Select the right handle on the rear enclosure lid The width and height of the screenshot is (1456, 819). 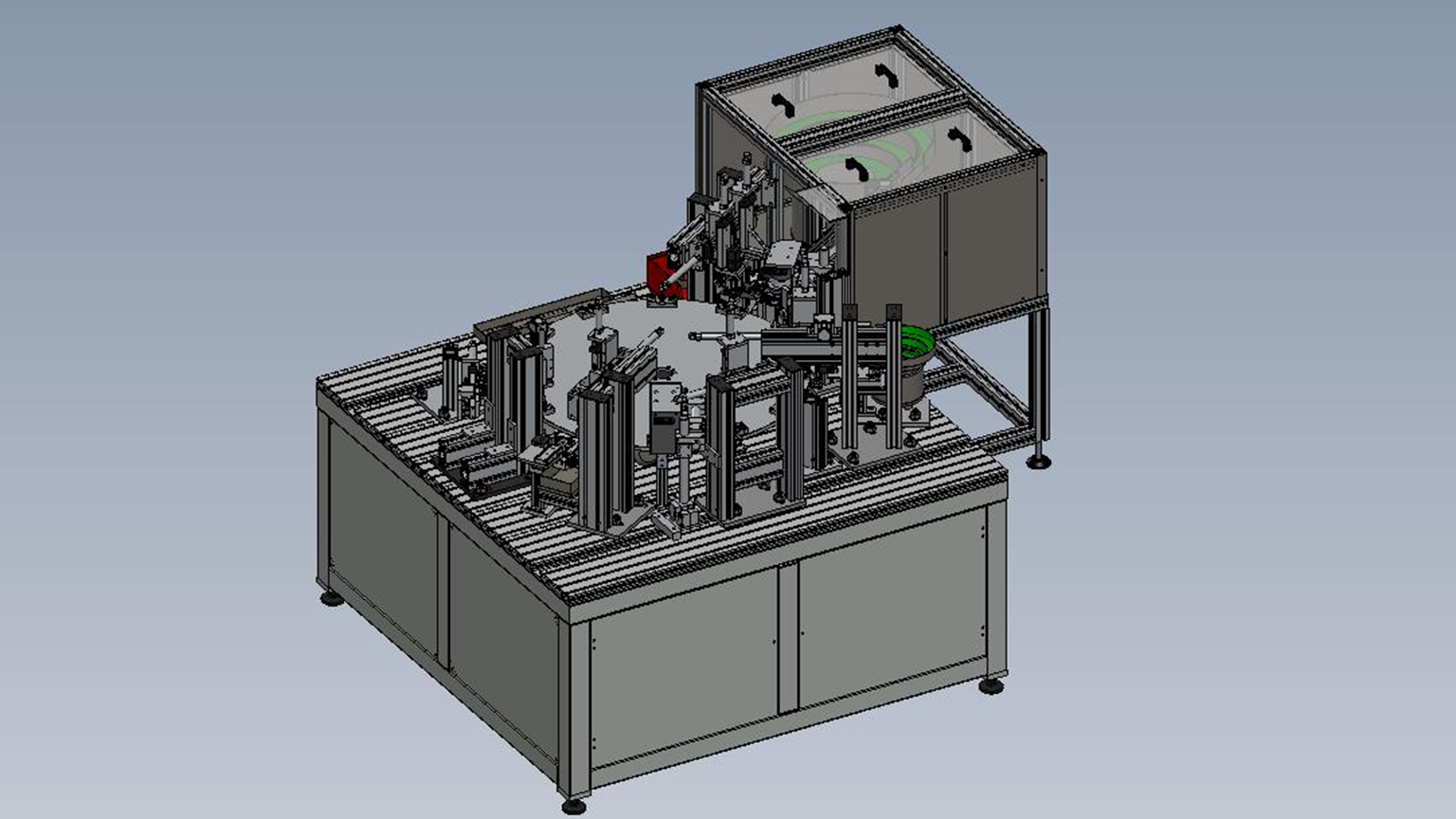coord(886,75)
